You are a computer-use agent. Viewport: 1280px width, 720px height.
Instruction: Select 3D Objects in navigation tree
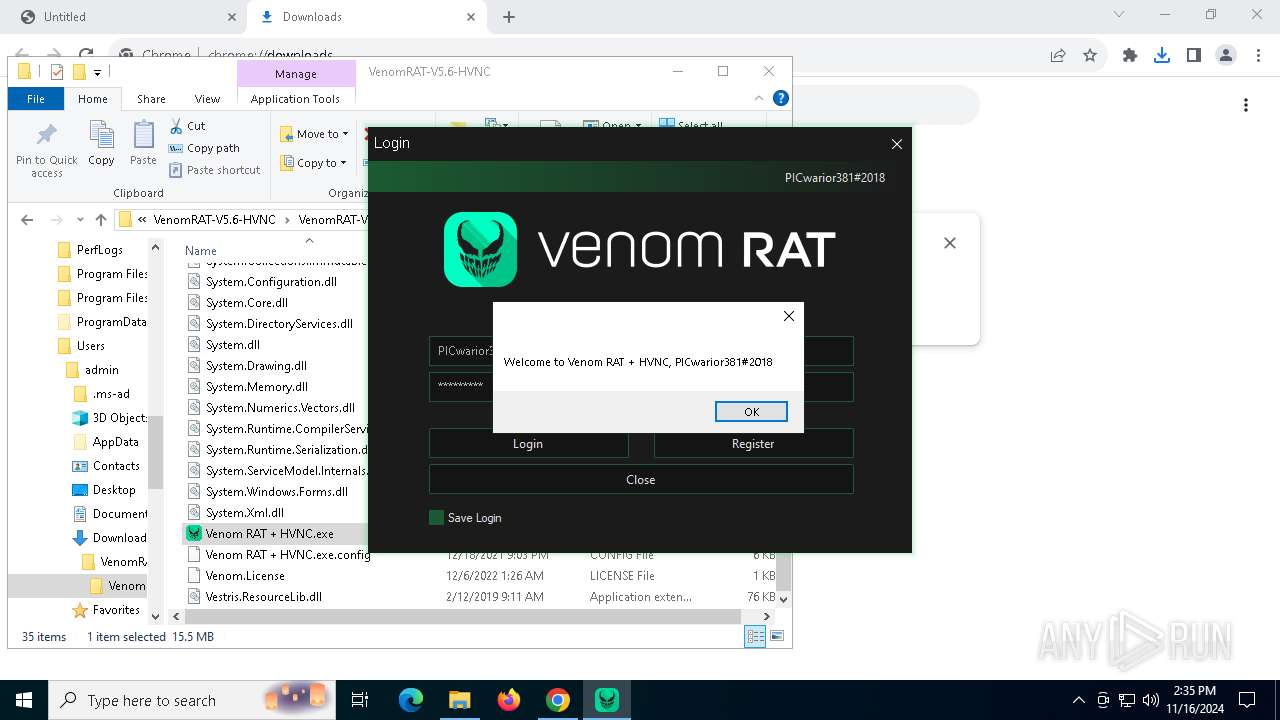point(110,418)
